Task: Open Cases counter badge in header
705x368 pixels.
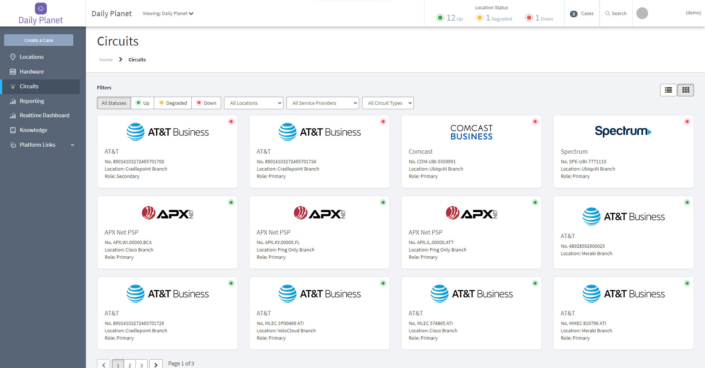Action: point(573,14)
